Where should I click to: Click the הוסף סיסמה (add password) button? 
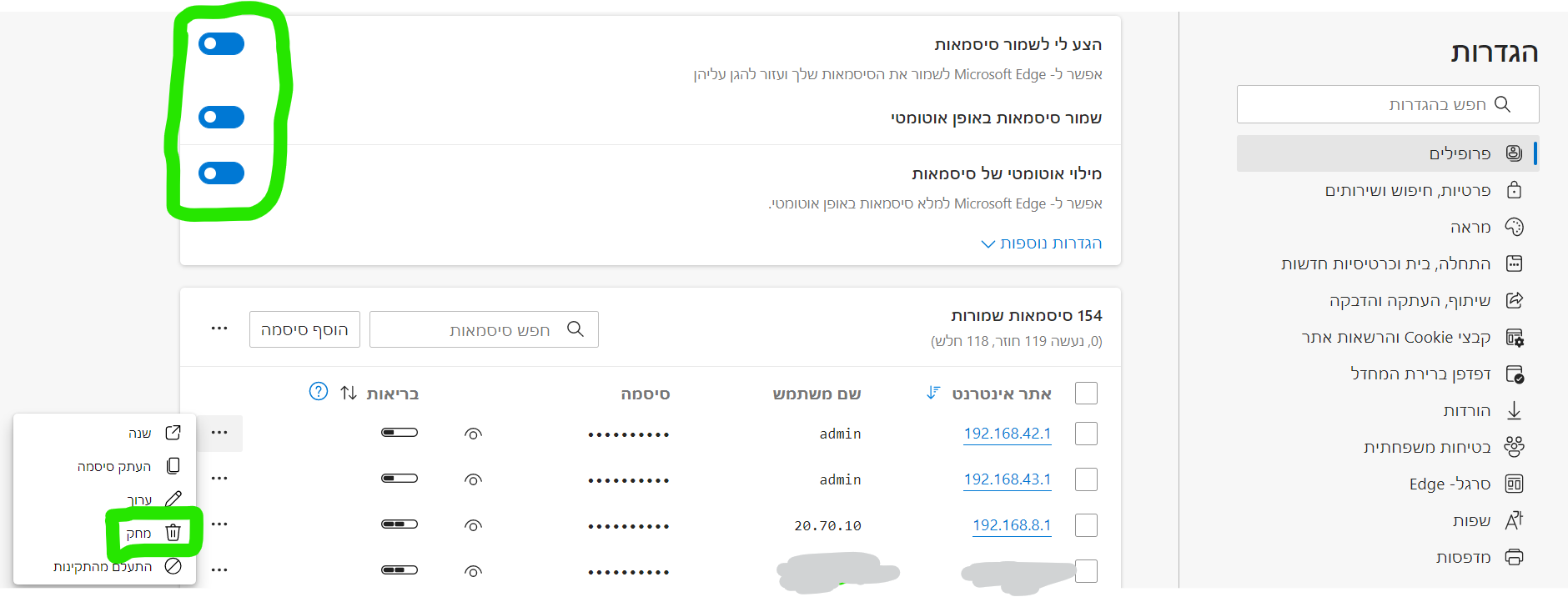(x=304, y=329)
